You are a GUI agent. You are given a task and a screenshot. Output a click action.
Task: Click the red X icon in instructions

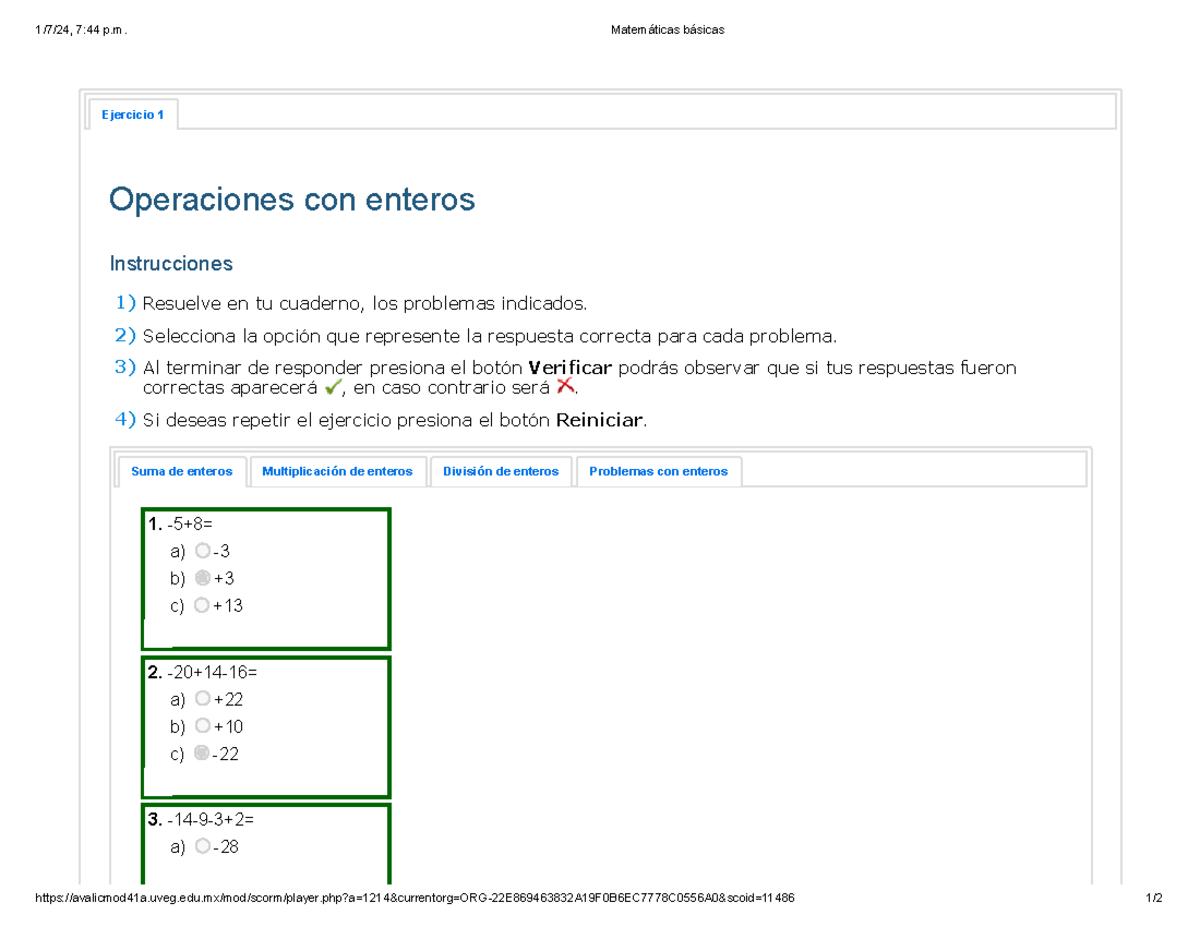click(565, 387)
